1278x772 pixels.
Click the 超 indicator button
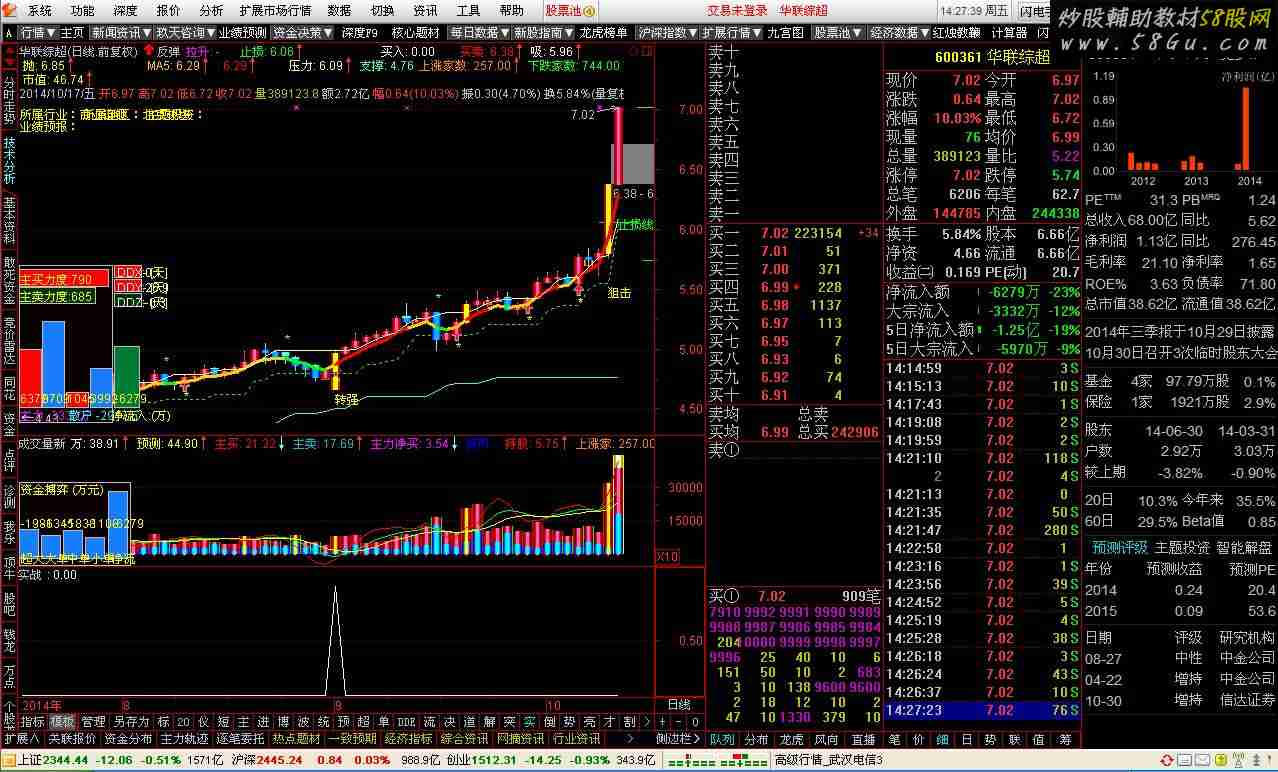point(363,721)
